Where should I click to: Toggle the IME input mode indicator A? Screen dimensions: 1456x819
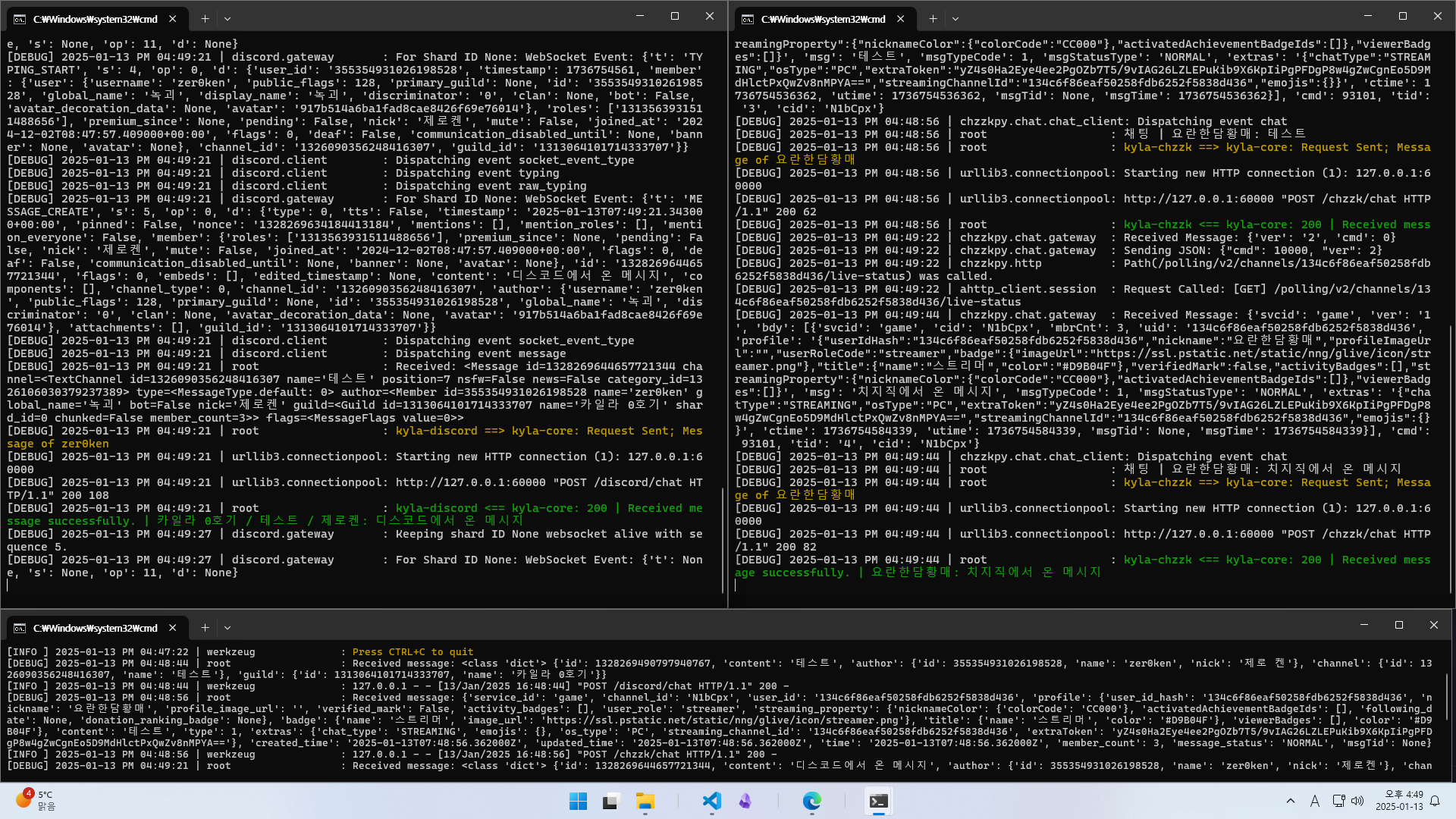point(1315,801)
